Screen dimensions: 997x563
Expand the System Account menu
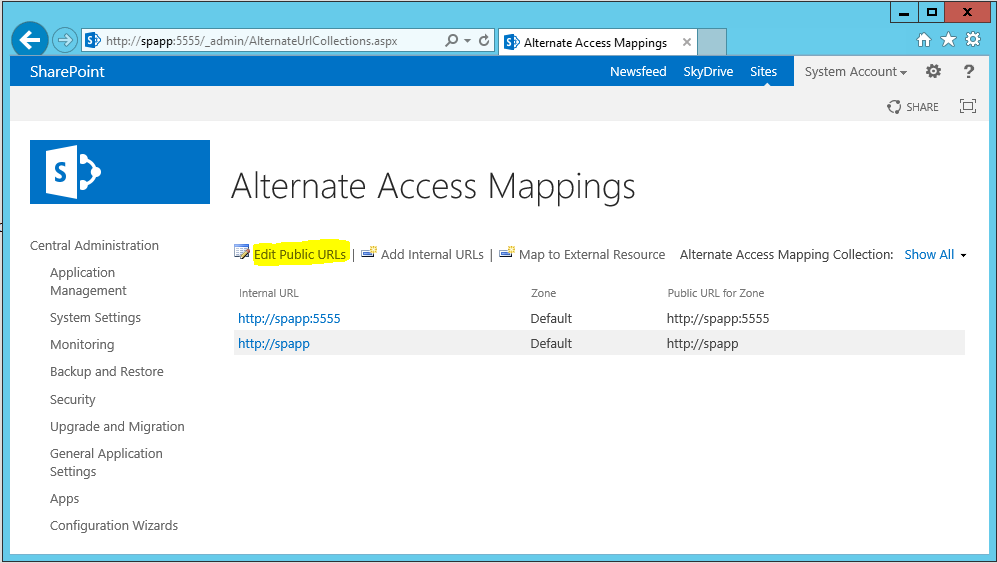pyautogui.click(x=855, y=72)
